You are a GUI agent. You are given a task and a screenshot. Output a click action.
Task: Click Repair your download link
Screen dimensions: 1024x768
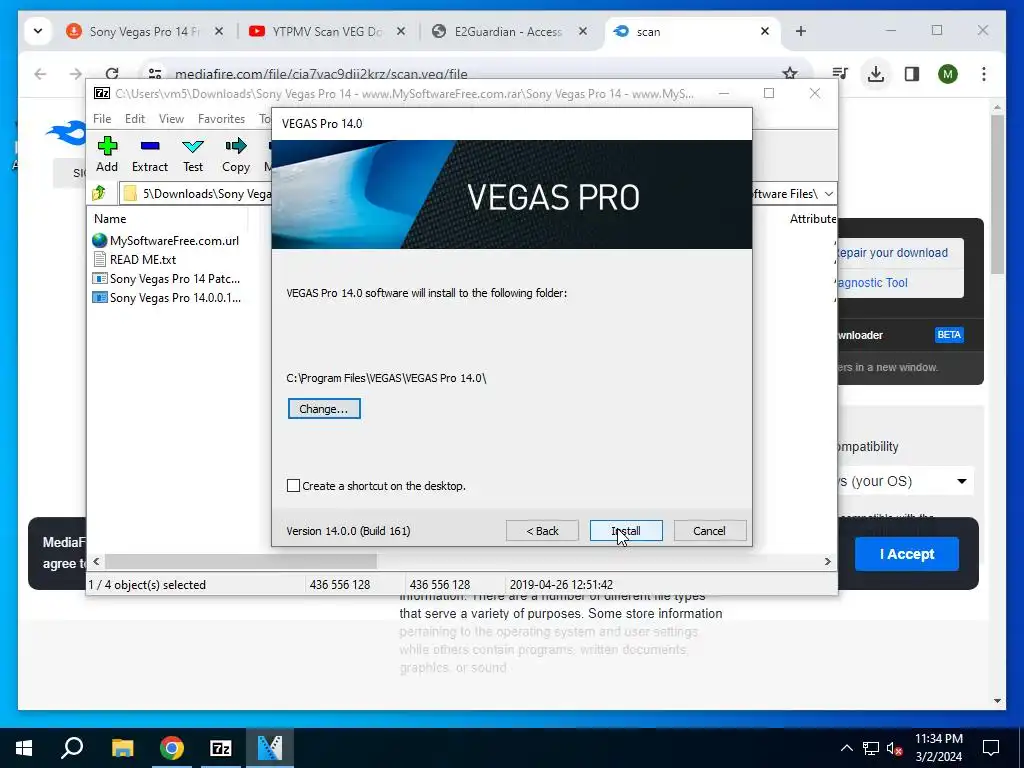click(x=891, y=253)
